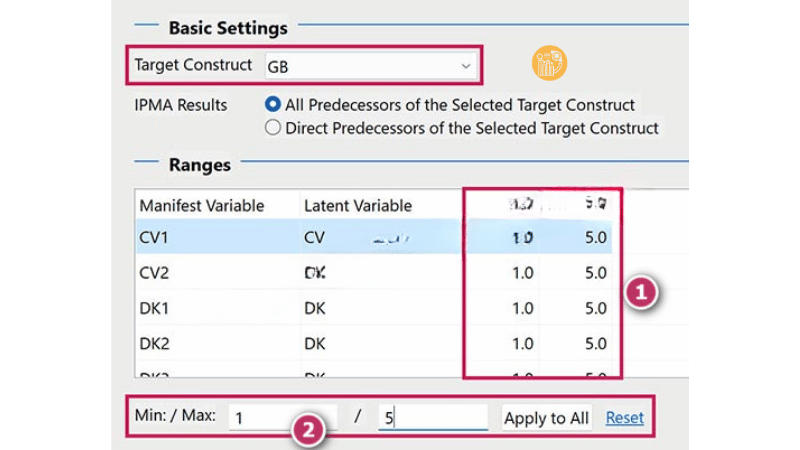
Task: Click the Reset link
Action: click(625, 418)
